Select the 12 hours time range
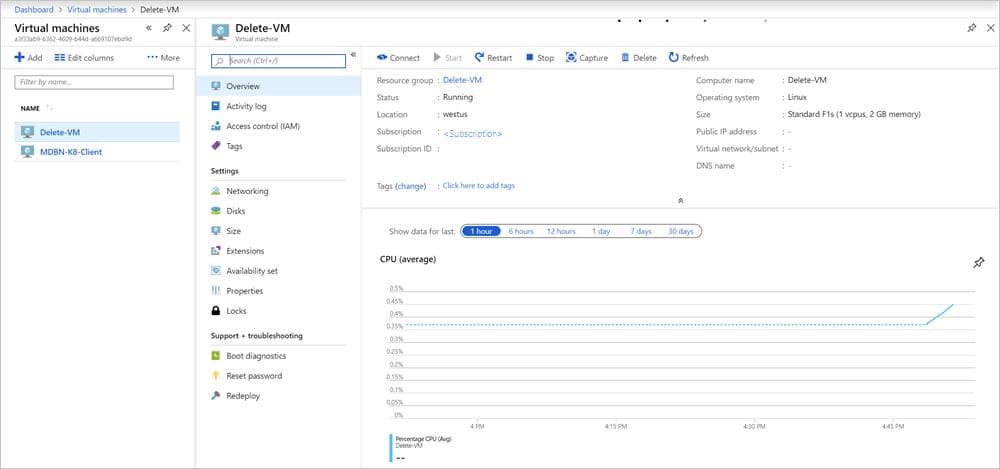Image resolution: width=1000 pixels, height=469 pixels. click(561, 231)
